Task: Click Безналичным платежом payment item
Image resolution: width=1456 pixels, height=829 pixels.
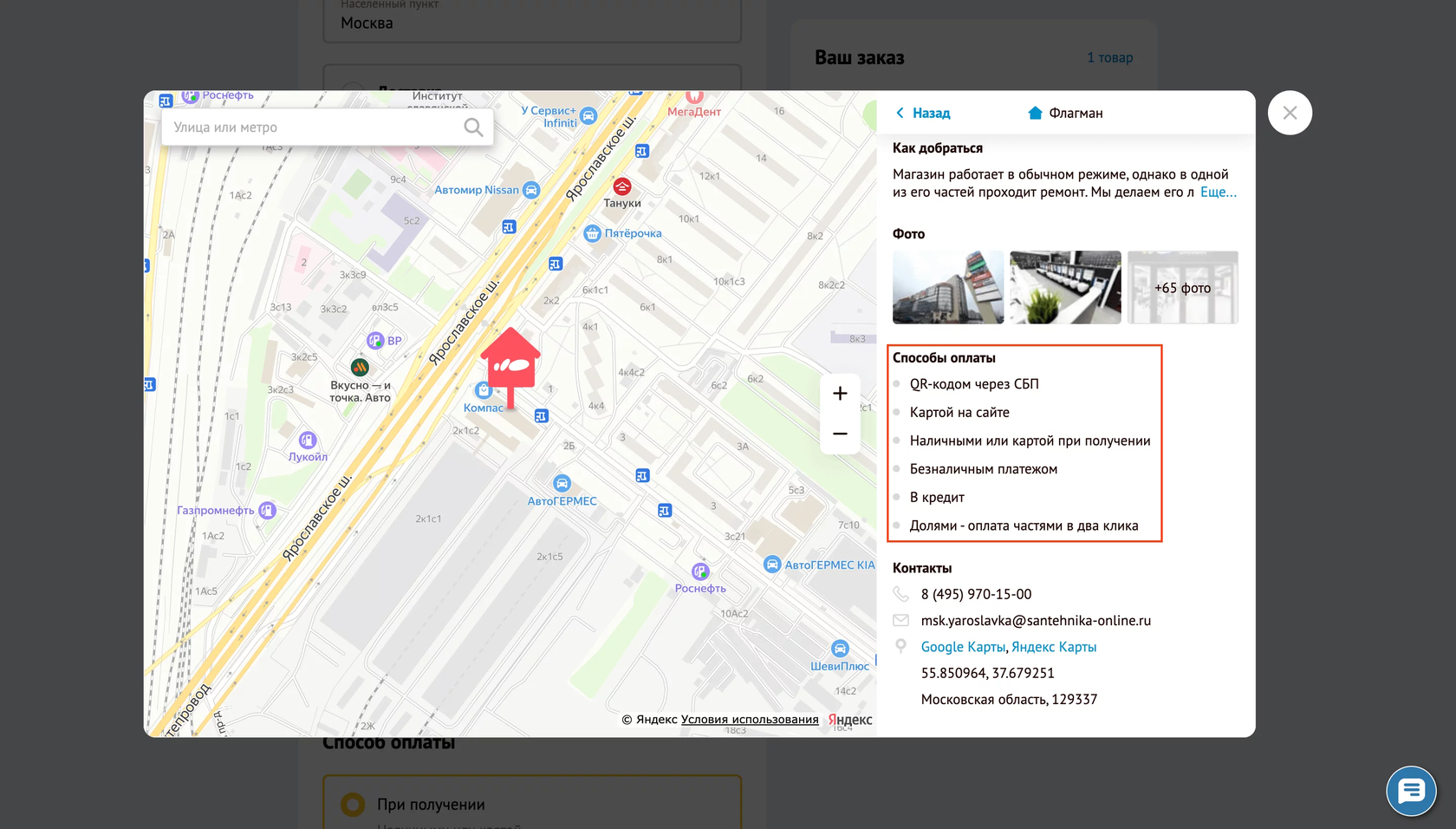Action: click(984, 469)
